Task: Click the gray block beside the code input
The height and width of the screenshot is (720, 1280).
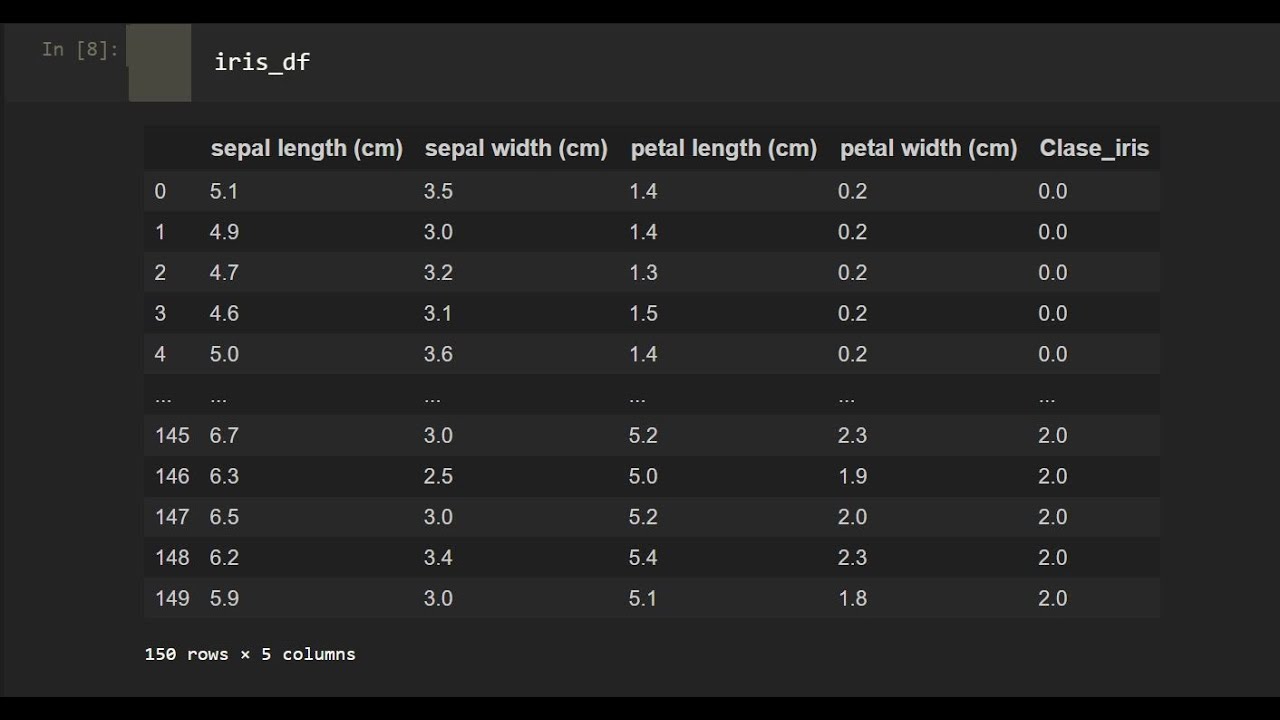Action: [160, 64]
